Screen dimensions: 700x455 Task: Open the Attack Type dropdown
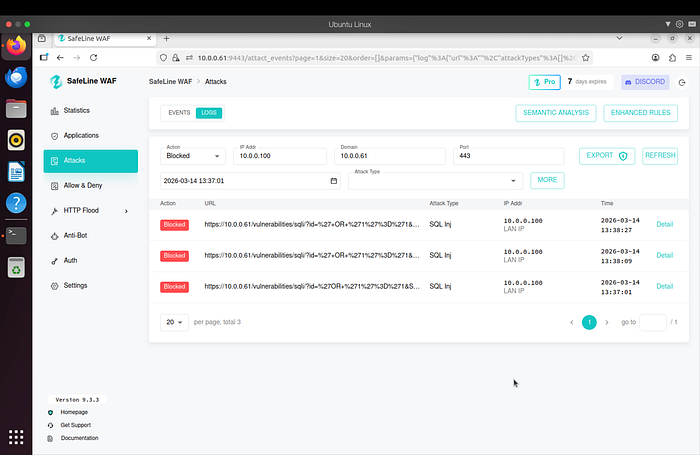(x=433, y=180)
